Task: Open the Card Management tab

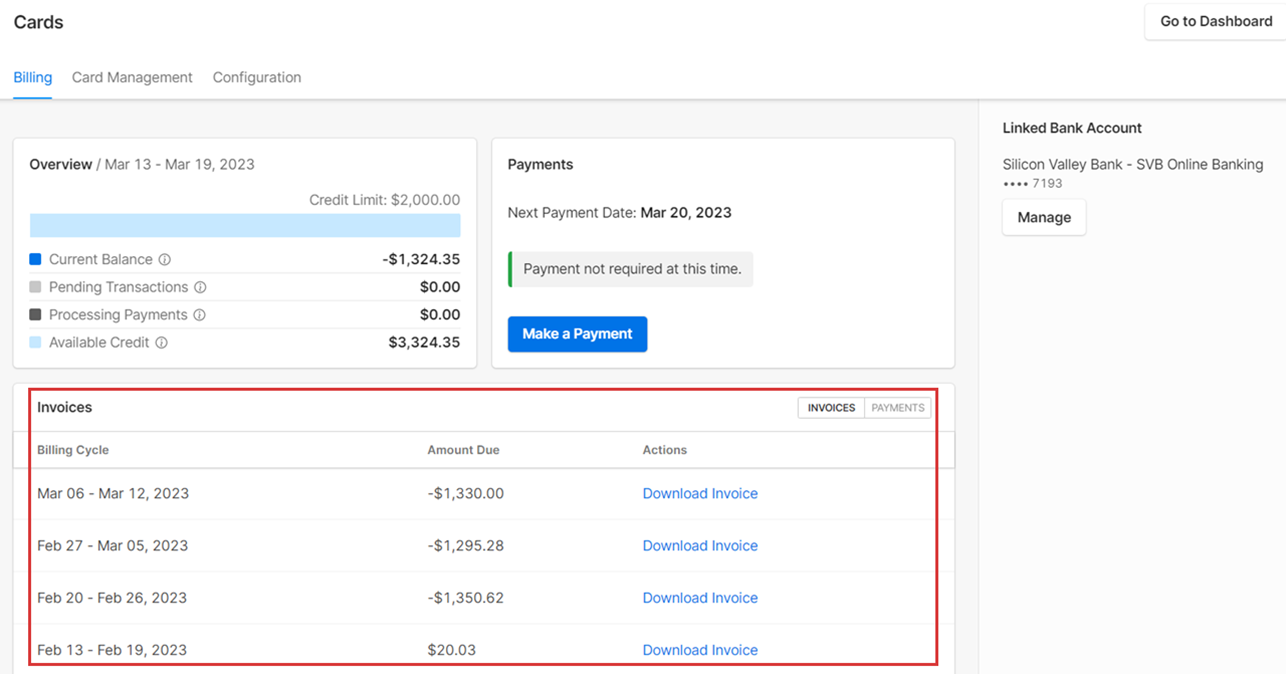Action: tap(132, 77)
